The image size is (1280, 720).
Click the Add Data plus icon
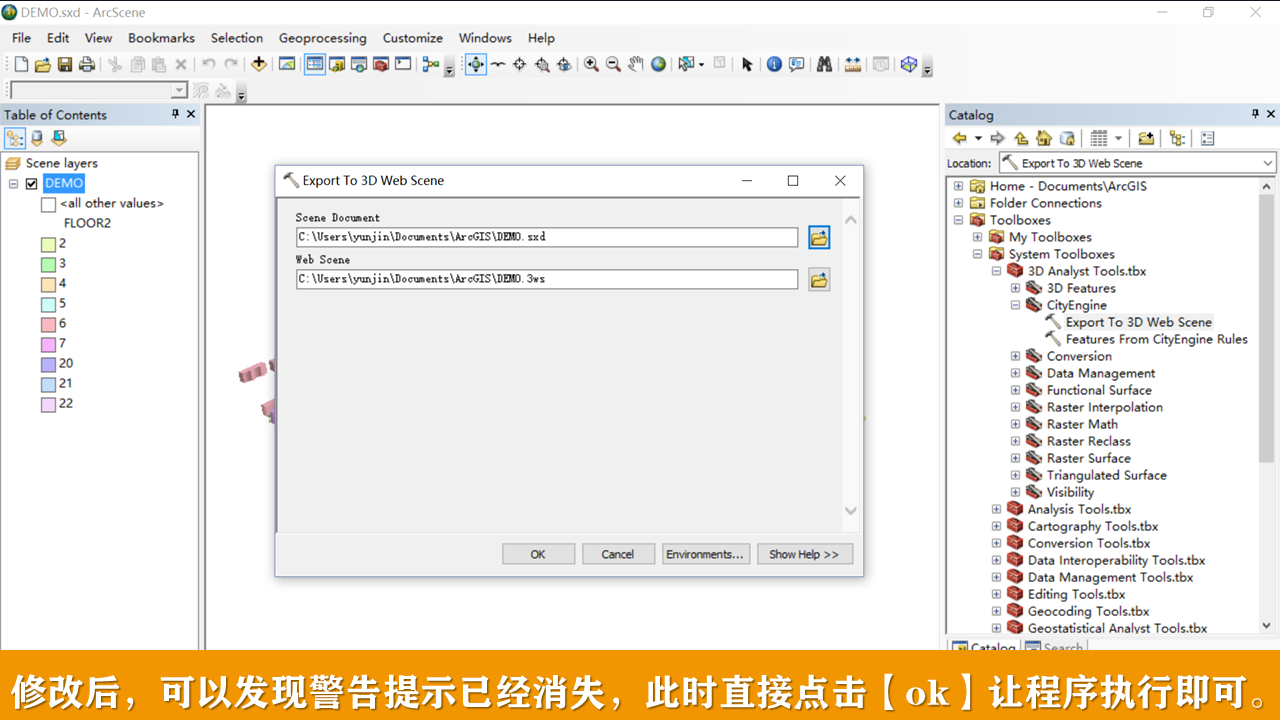point(259,64)
